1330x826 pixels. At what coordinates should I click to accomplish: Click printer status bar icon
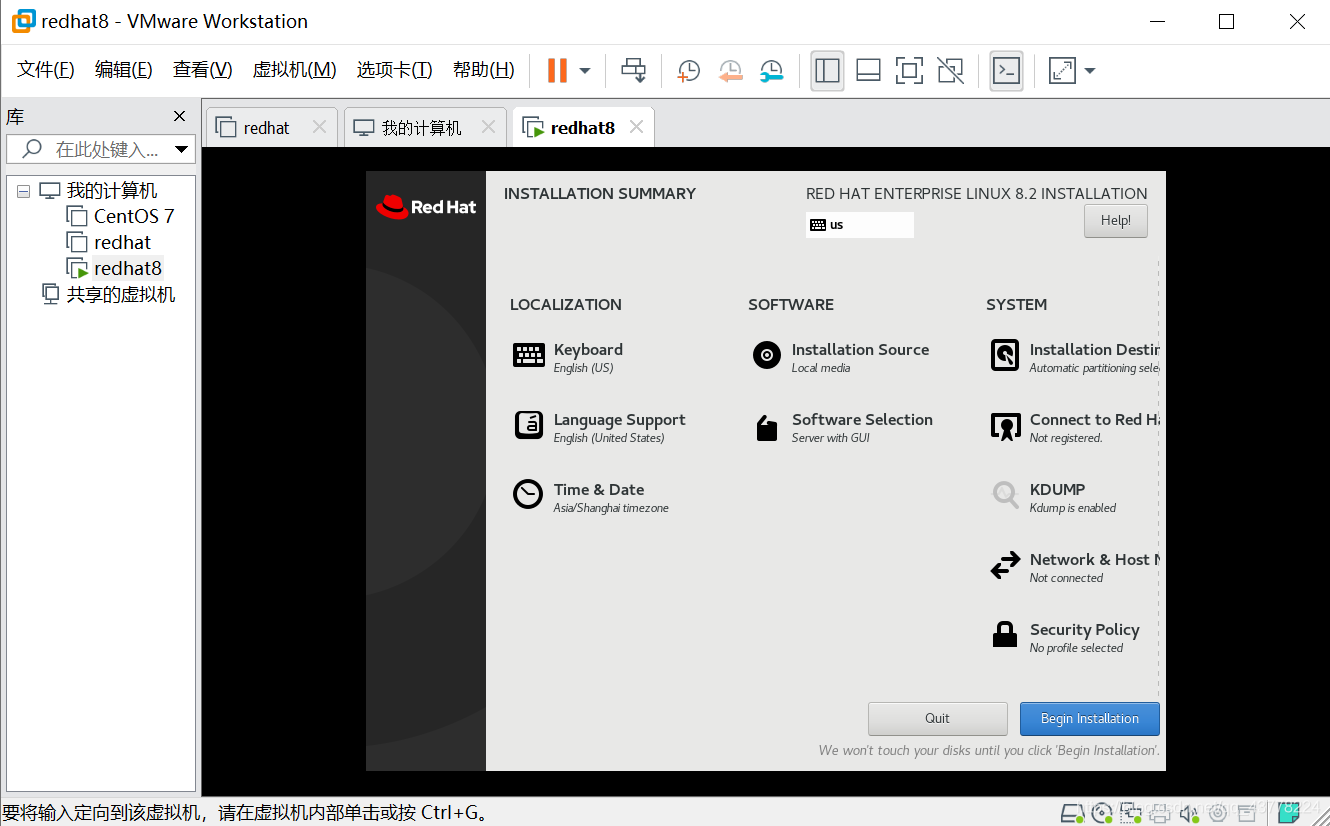(x=1160, y=812)
